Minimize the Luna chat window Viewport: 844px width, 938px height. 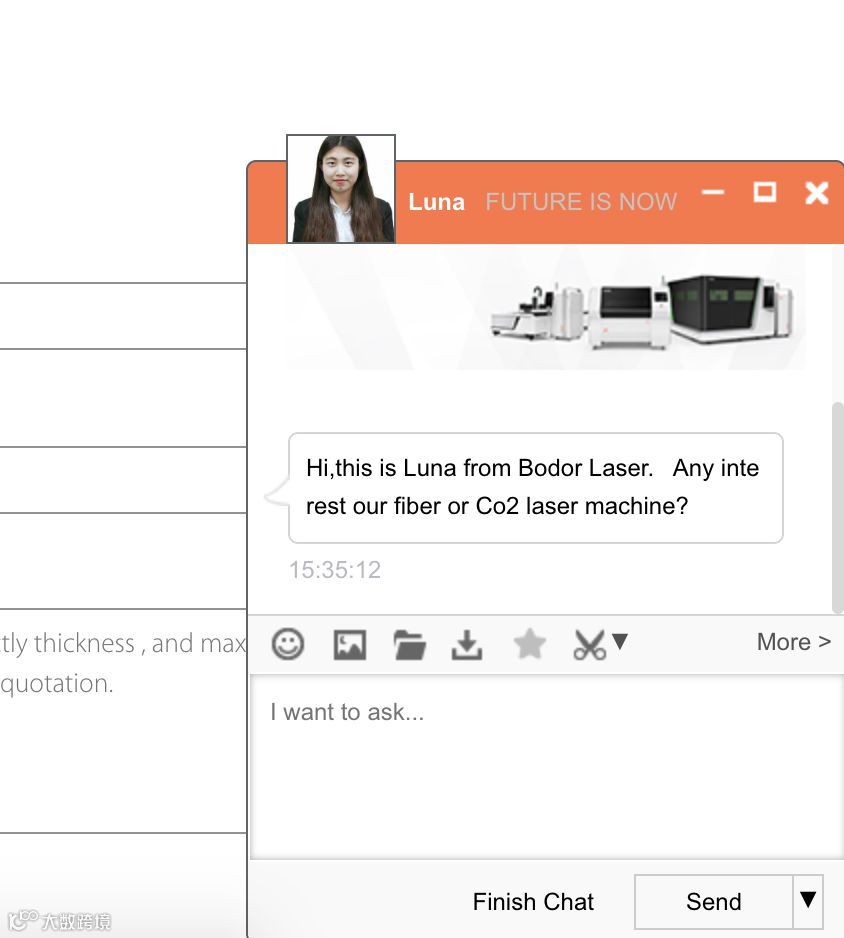(712, 192)
